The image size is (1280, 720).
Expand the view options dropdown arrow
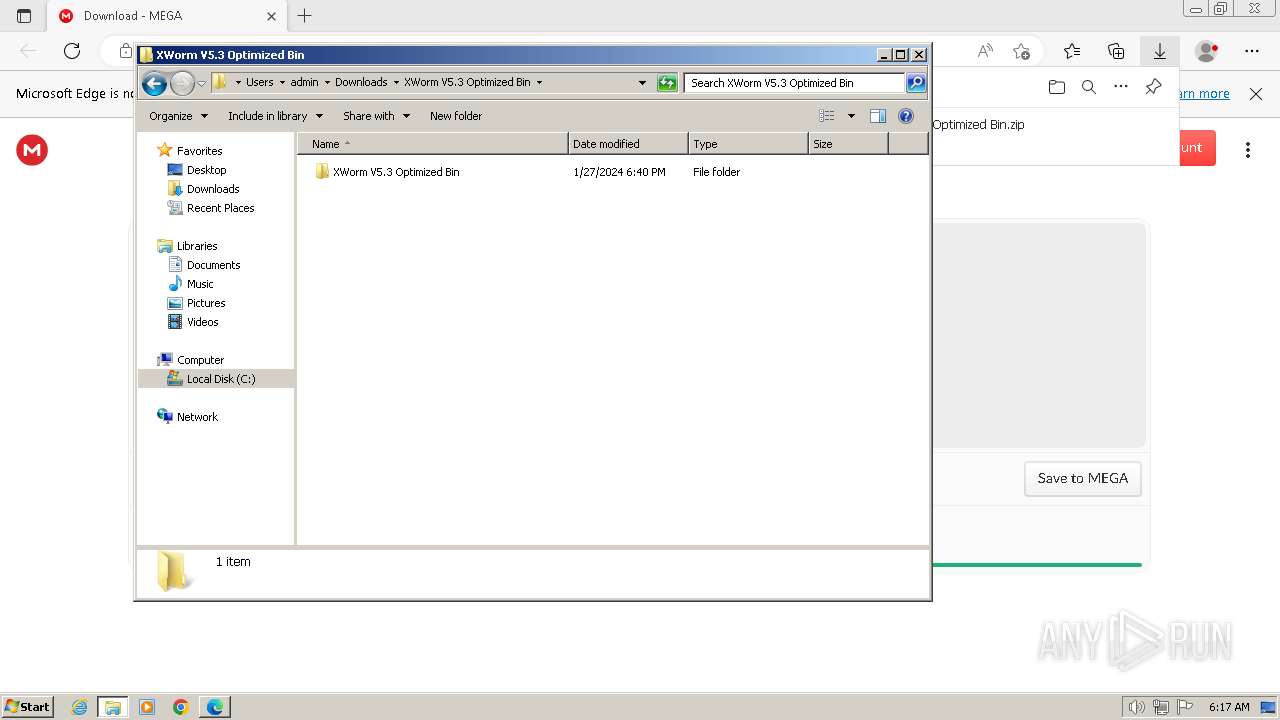(851, 116)
